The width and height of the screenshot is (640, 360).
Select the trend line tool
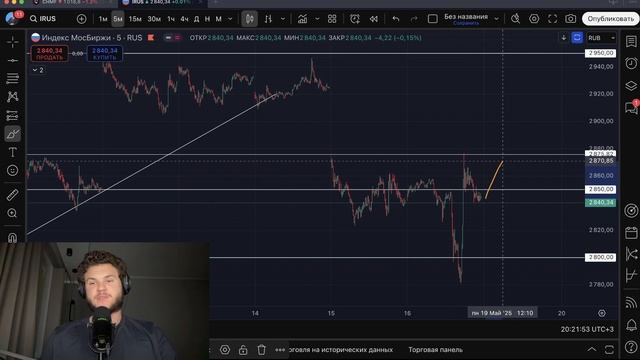click(x=13, y=60)
